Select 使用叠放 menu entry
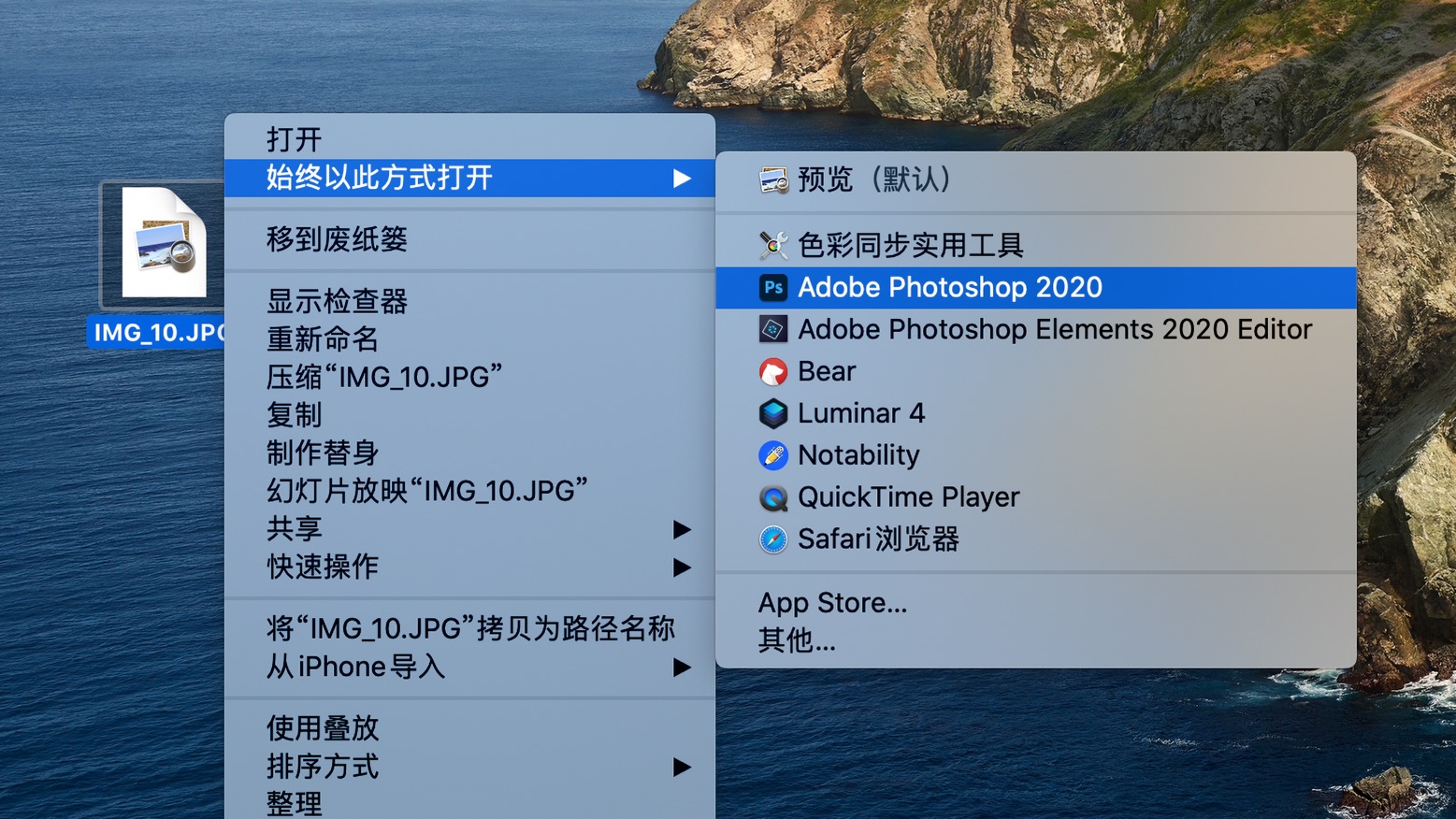This screenshot has height=819, width=1456. pos(469,728)
